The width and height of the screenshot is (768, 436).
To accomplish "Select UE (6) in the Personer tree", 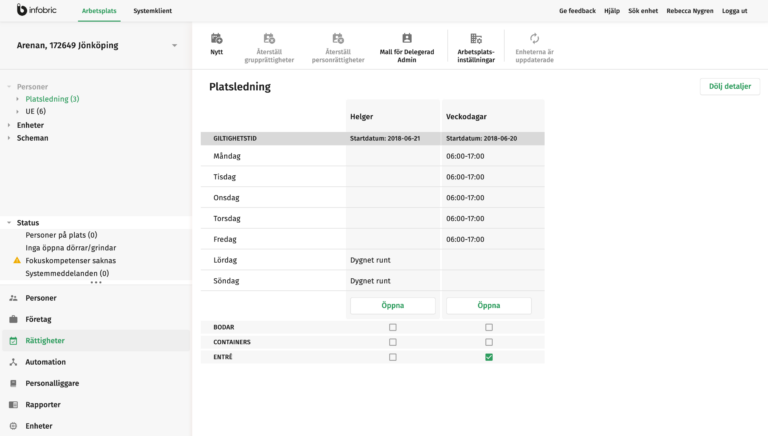I will pos(35,111).
